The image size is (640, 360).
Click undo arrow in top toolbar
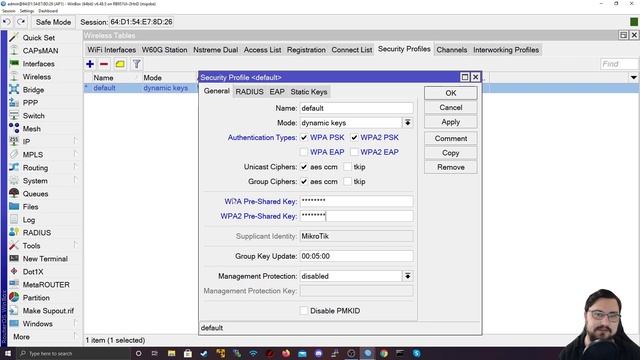coord(7,22)
